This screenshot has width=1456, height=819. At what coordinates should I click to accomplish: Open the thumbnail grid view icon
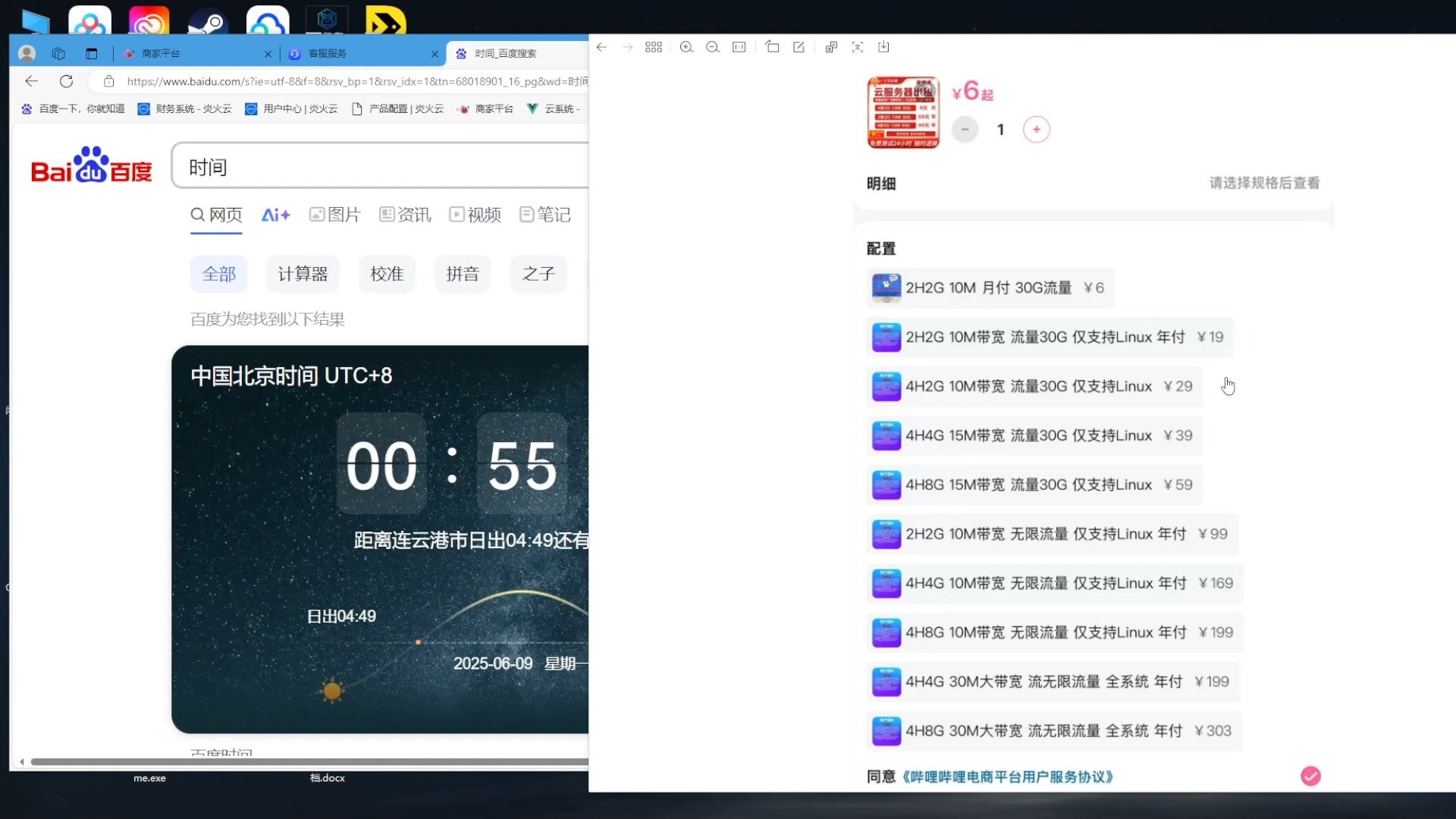pos(654,47)
